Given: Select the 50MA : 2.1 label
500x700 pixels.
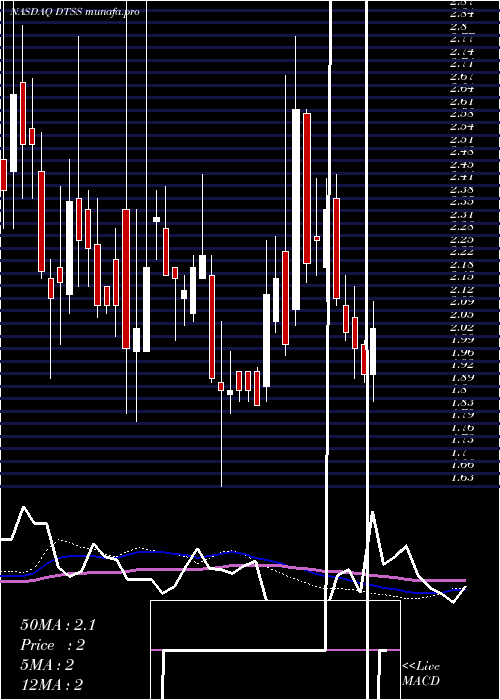Looking at the screenshot, I should pos(58,625).
